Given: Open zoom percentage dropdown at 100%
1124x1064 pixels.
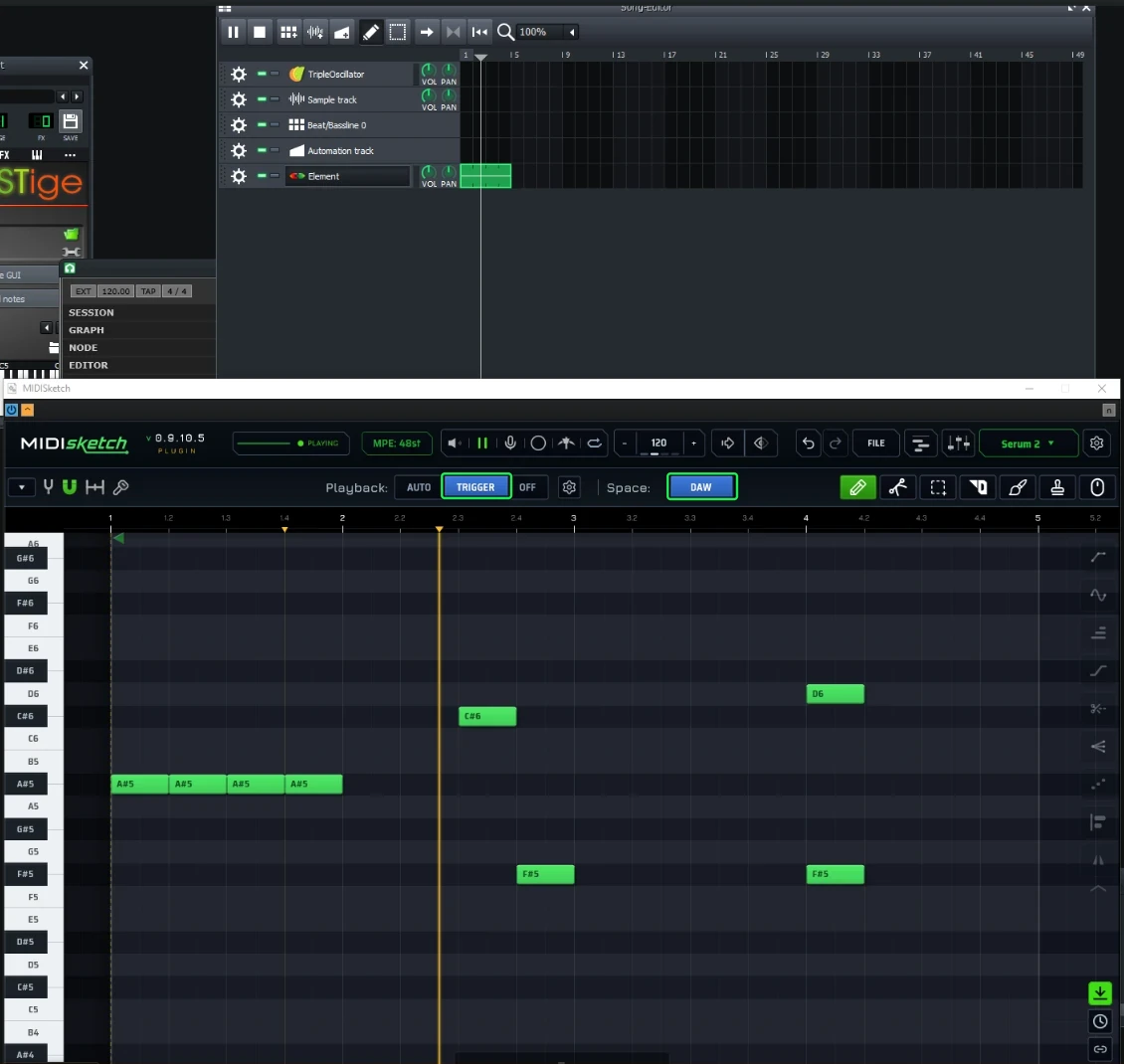Looking at the screenshot, I should (x=572, y=32).
